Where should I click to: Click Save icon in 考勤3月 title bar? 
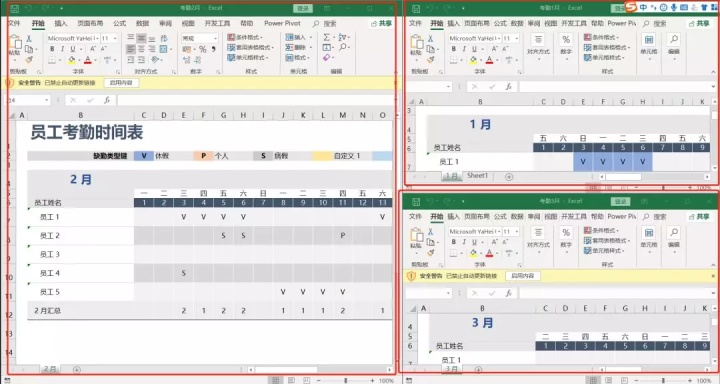(416, 202)
